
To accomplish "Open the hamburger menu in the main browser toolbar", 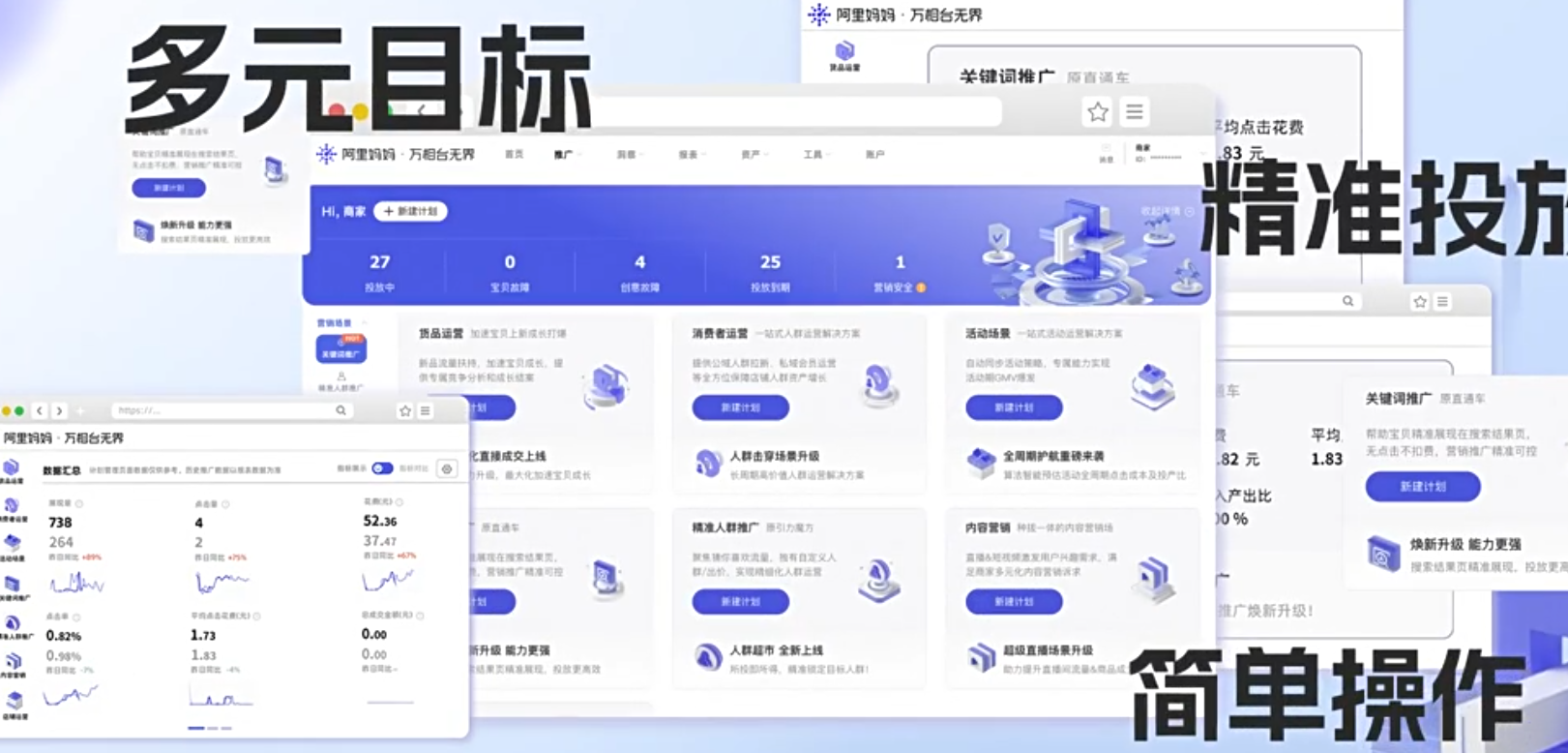I will (1135, 112).
